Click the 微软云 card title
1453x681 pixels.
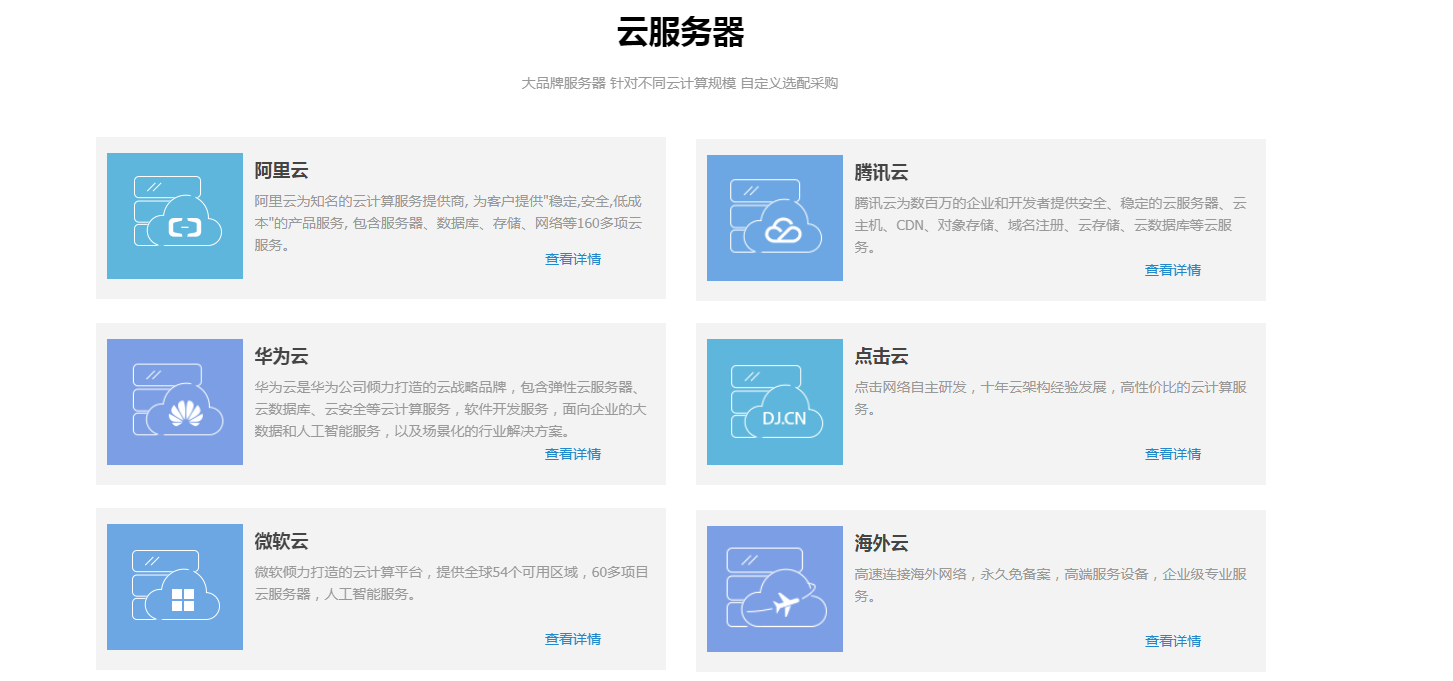point(281,542)
